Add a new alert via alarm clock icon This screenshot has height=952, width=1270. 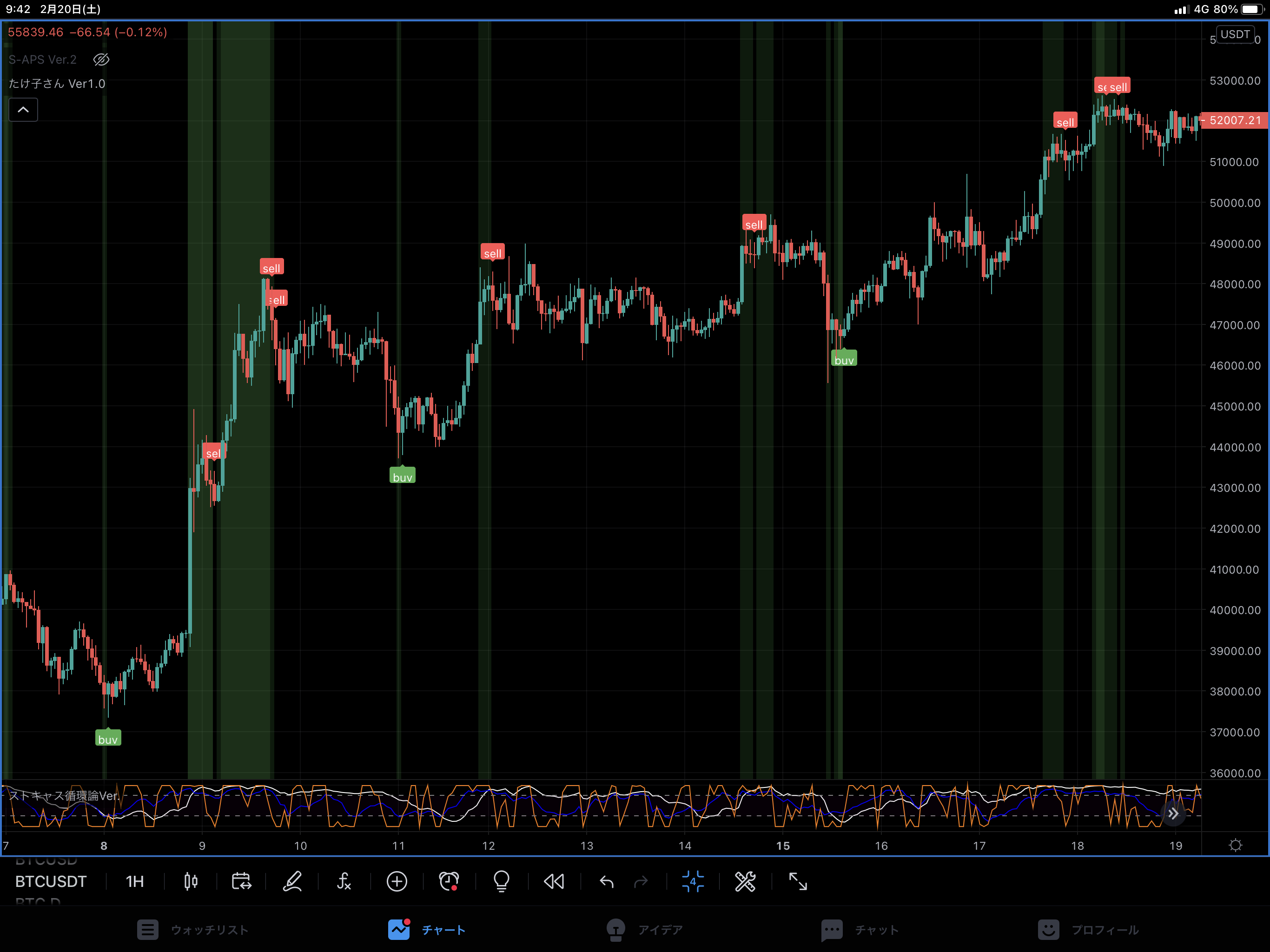click(x=449, y=881)
